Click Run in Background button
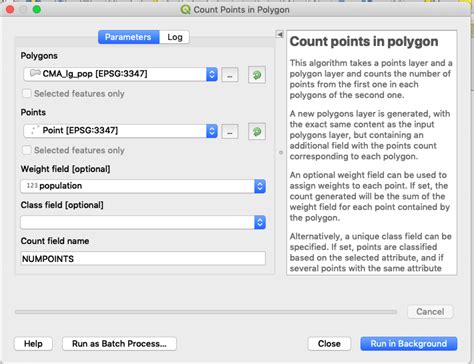Viewport: 474px width, 364px height. (x=409, y=344)
